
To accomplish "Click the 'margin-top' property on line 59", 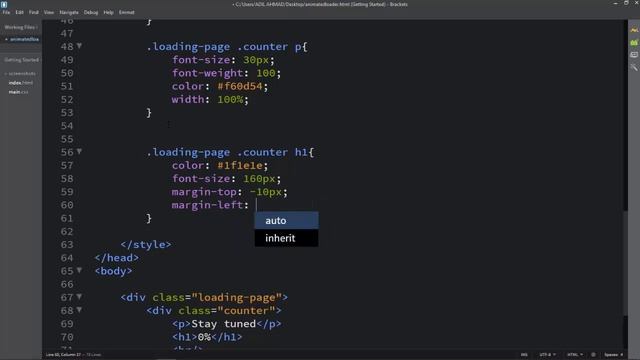I will click(204, 192).
